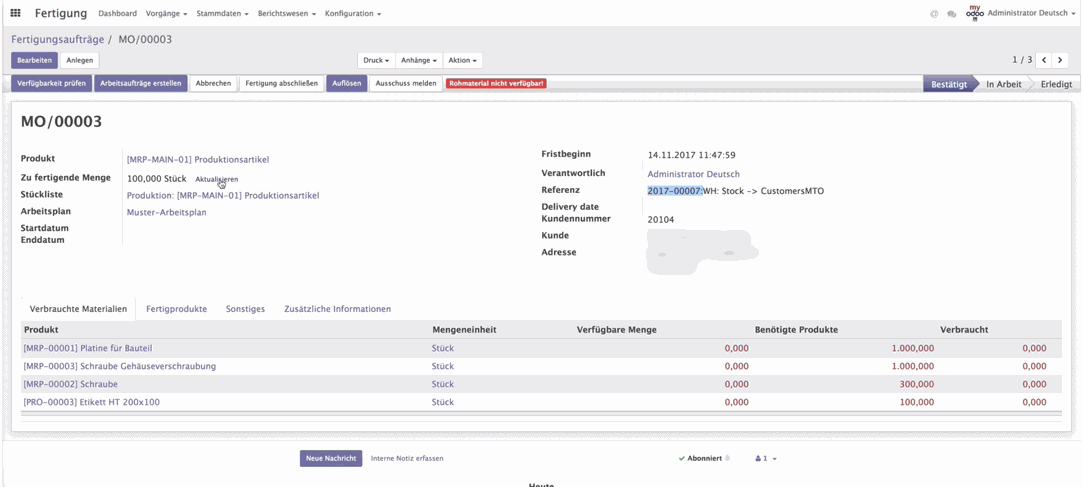Open row [PRO-00003] Etikett HT 200x100

tap(542, 402)
